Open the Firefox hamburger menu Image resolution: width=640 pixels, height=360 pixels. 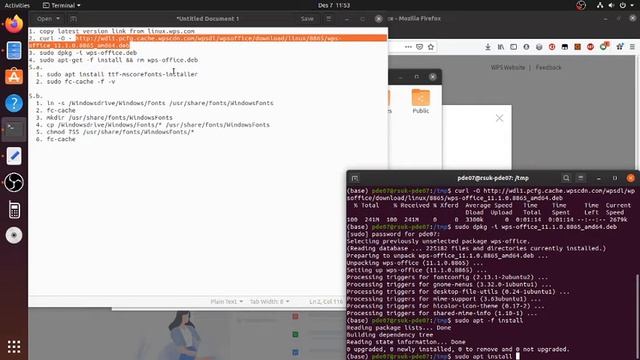(x=632, y=47)
